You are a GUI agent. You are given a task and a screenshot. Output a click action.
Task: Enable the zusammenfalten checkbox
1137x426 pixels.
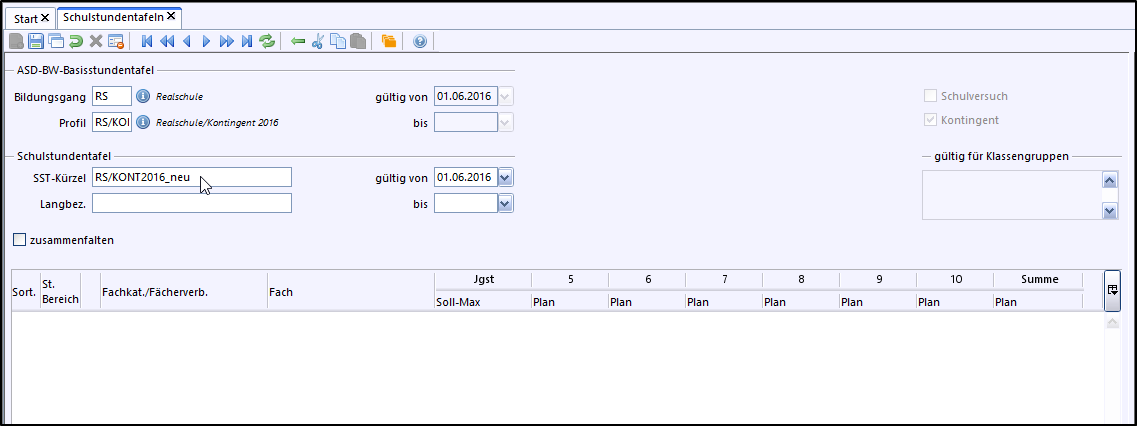(19, 240)
